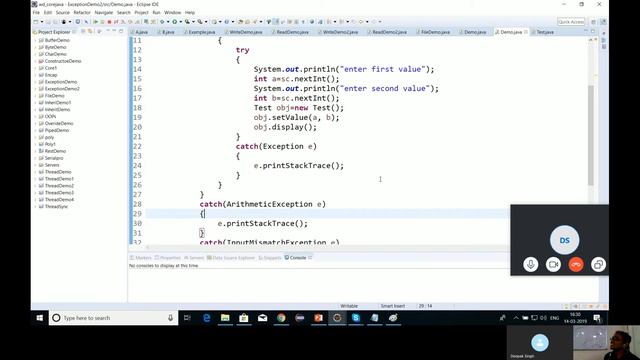Click the editor vertical scrollbar thumb

point(591,135)
